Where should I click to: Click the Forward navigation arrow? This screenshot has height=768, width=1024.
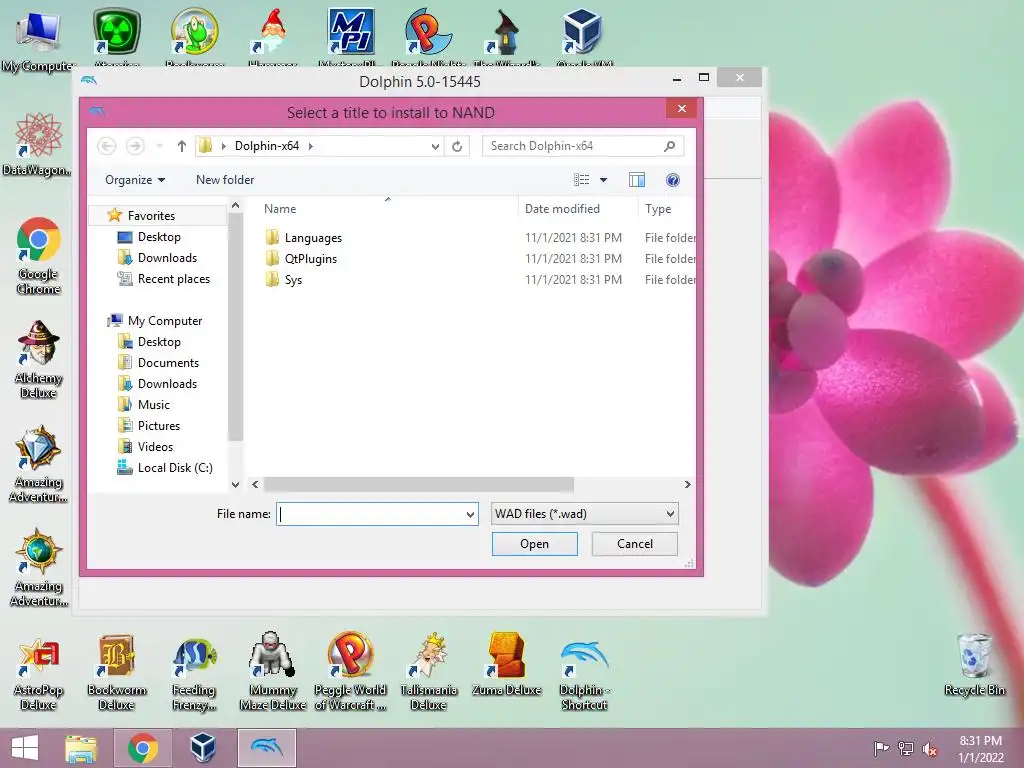[135, 146]
